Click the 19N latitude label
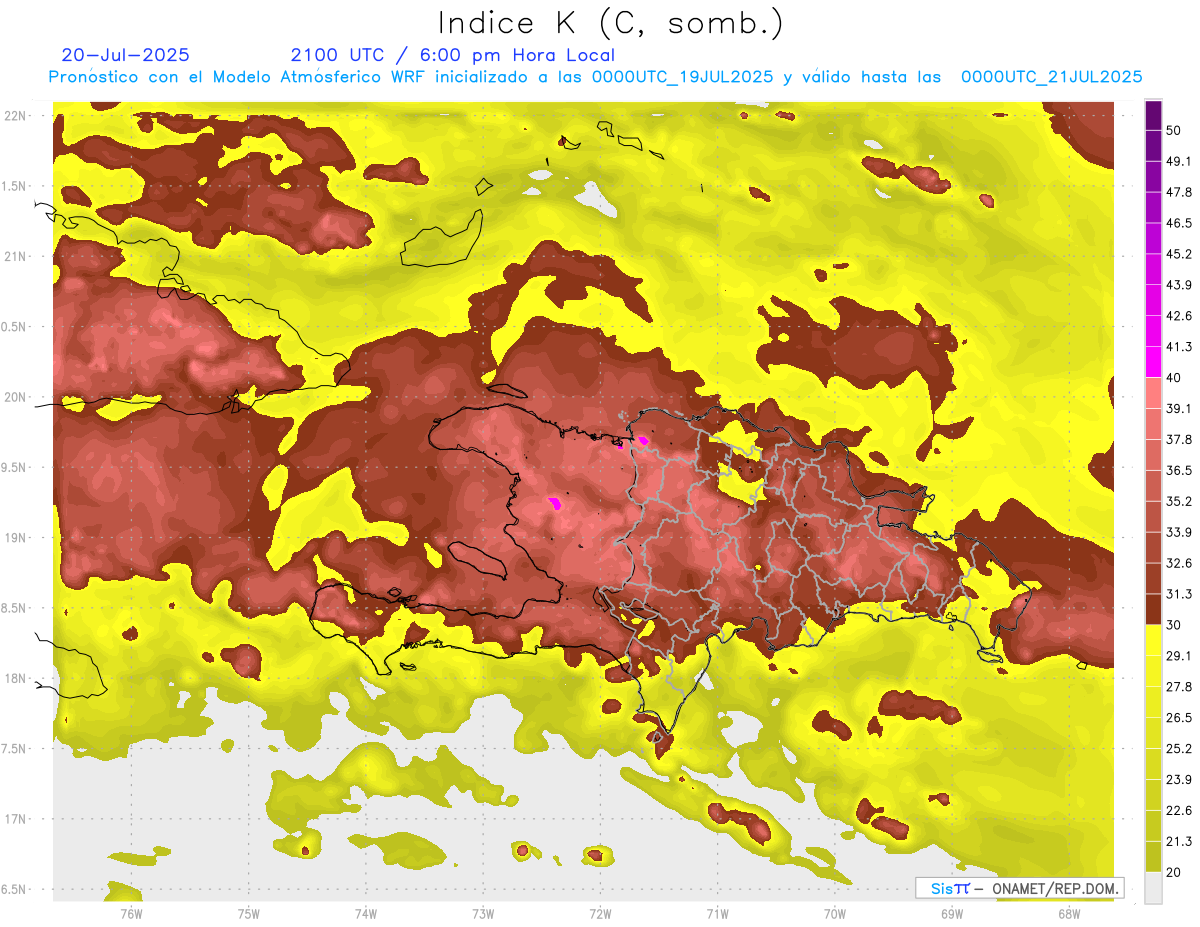 17,537
